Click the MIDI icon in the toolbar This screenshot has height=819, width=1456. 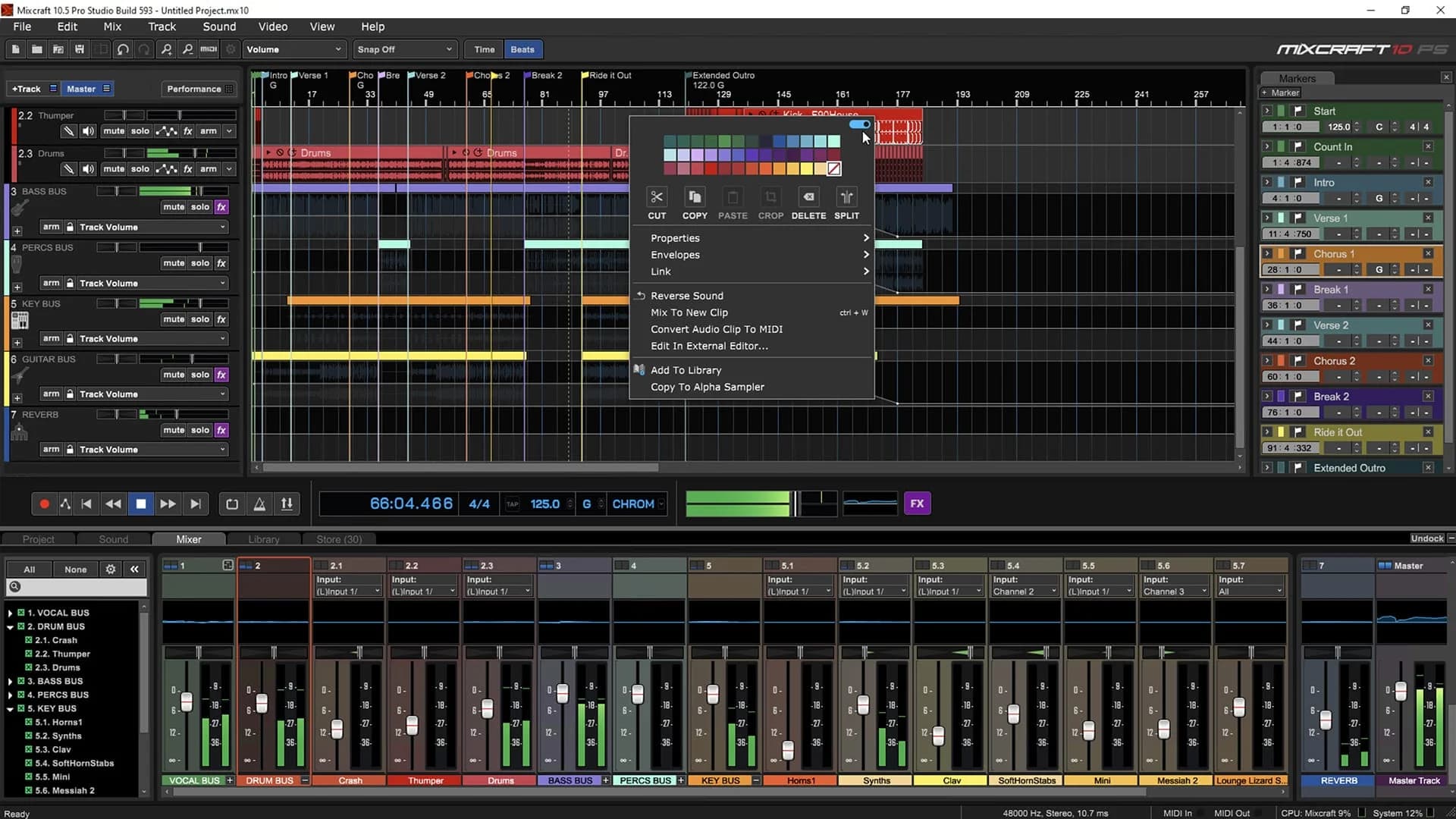(x=208, y=49)
